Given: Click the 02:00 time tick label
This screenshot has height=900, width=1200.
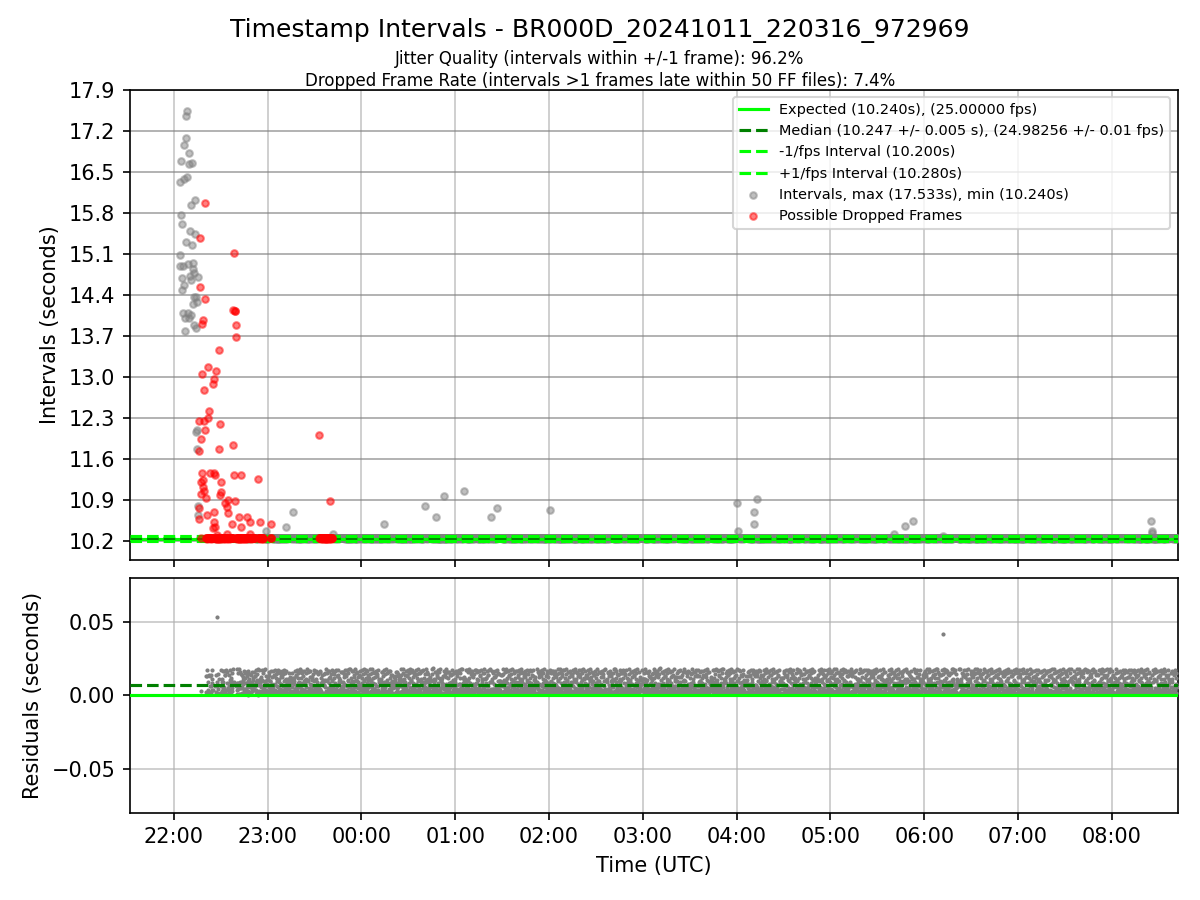Looking at the screenshot, I should click(549, 835).
